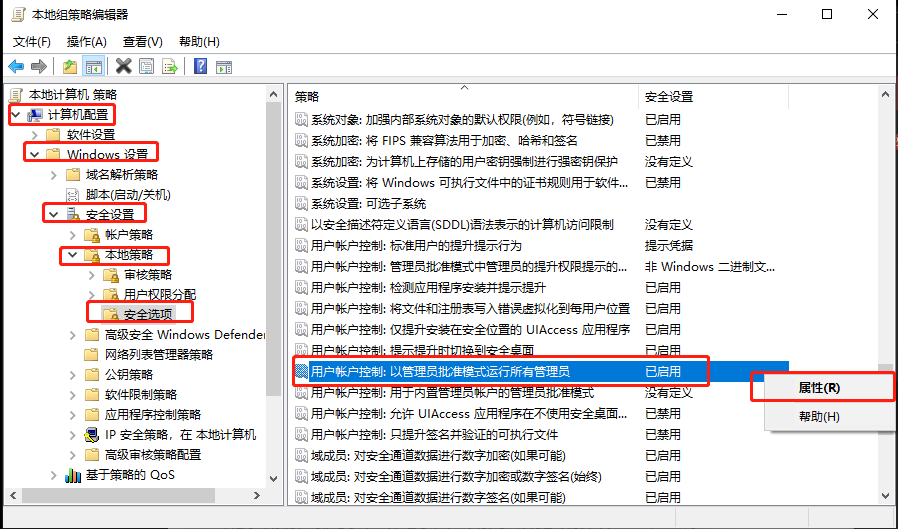
Task: Click the blue Help question mark icon
Action: pos(200,66)
